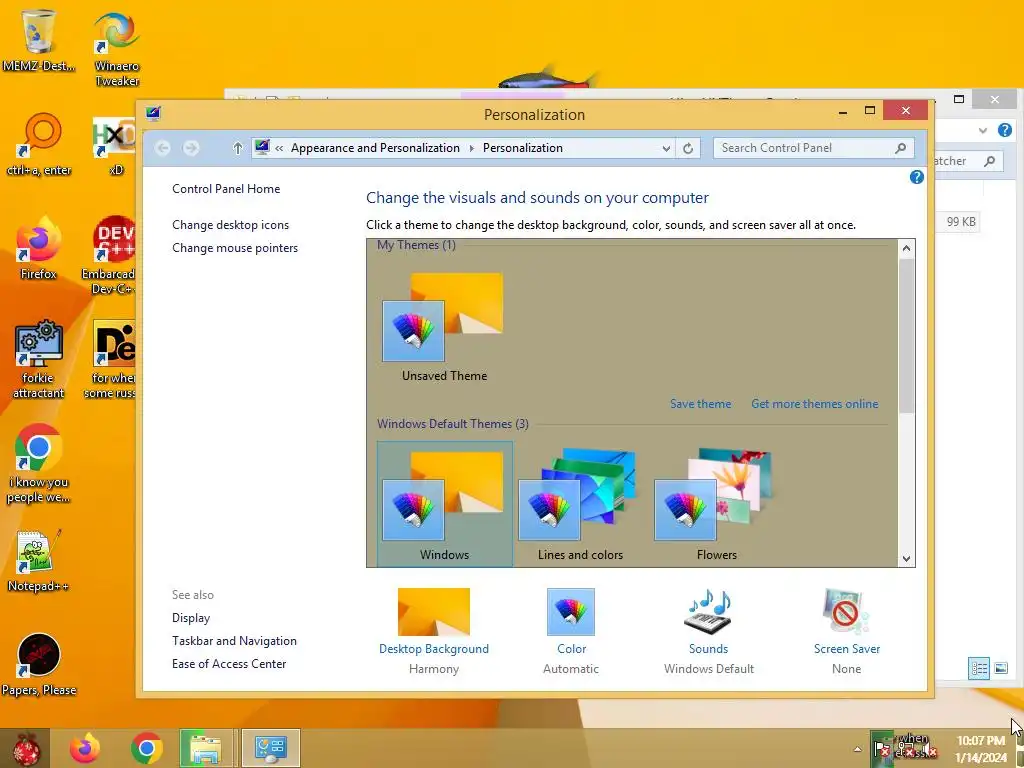Screen dimensions: 1024x768
Task: Click the help icon in background Explorer window
Action: (x=1004, y=130)
